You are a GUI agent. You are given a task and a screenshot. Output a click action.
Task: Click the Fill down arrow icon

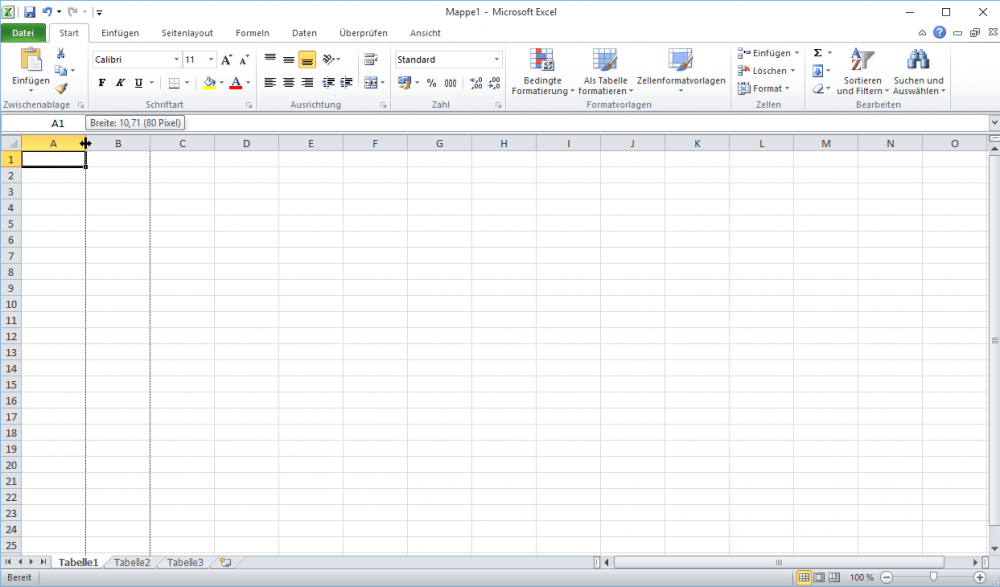[818, 71]
